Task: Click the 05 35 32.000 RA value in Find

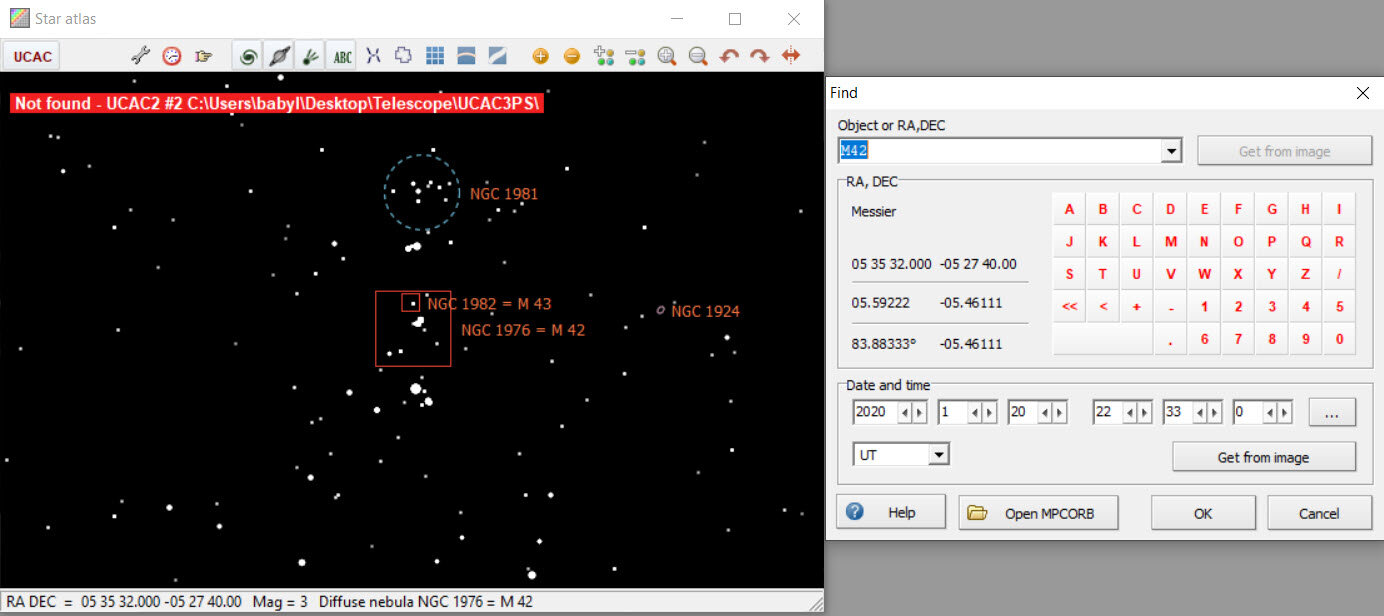Action: tap(892, 264)
